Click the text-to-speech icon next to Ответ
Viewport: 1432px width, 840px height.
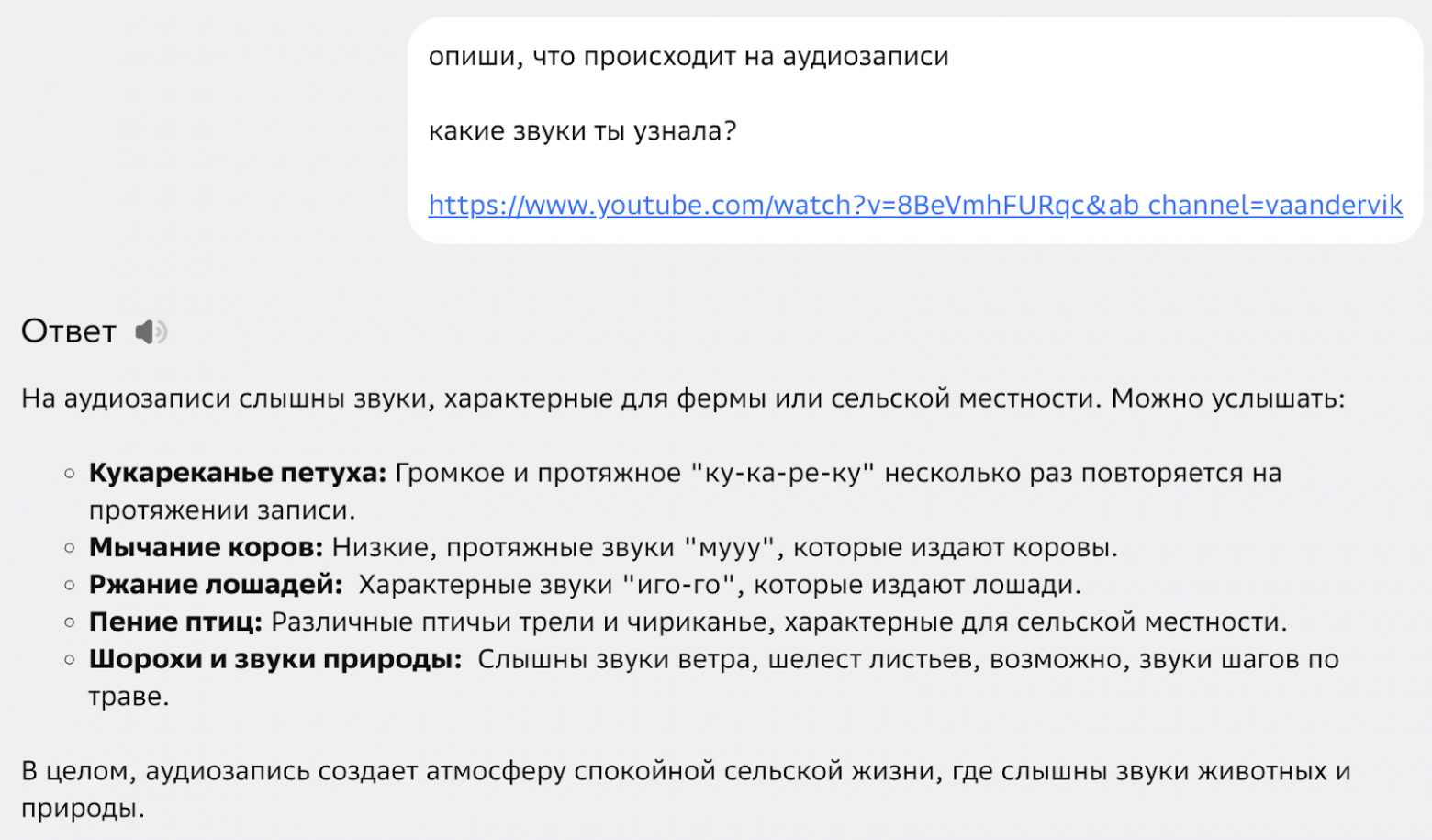(x=150, y=332)
